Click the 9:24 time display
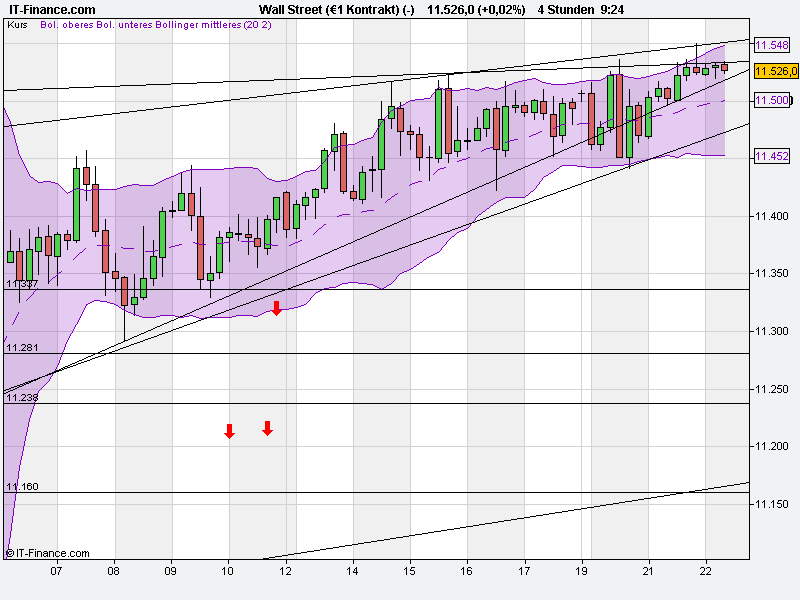 [612, 10]
